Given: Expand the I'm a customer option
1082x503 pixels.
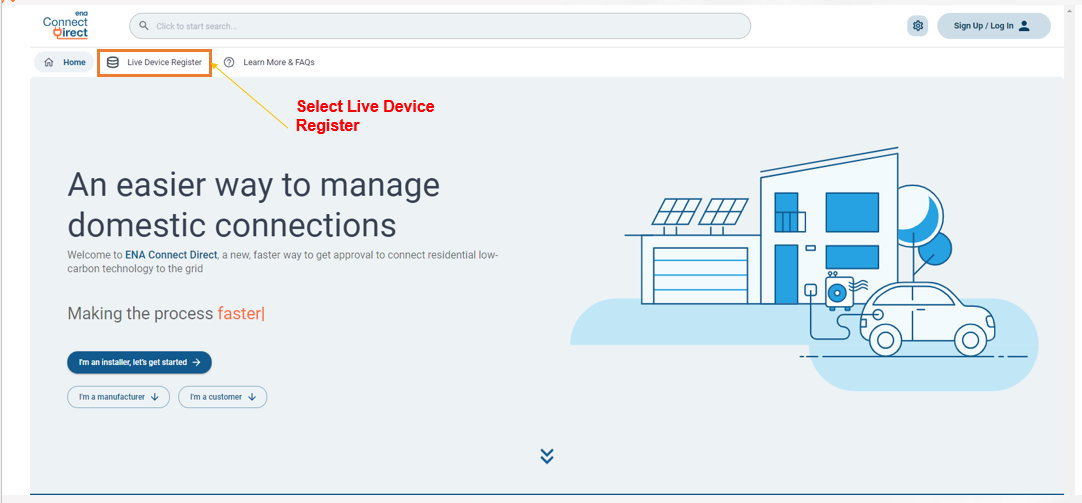Looking at the screenshot, I should (x=222, y=397).
